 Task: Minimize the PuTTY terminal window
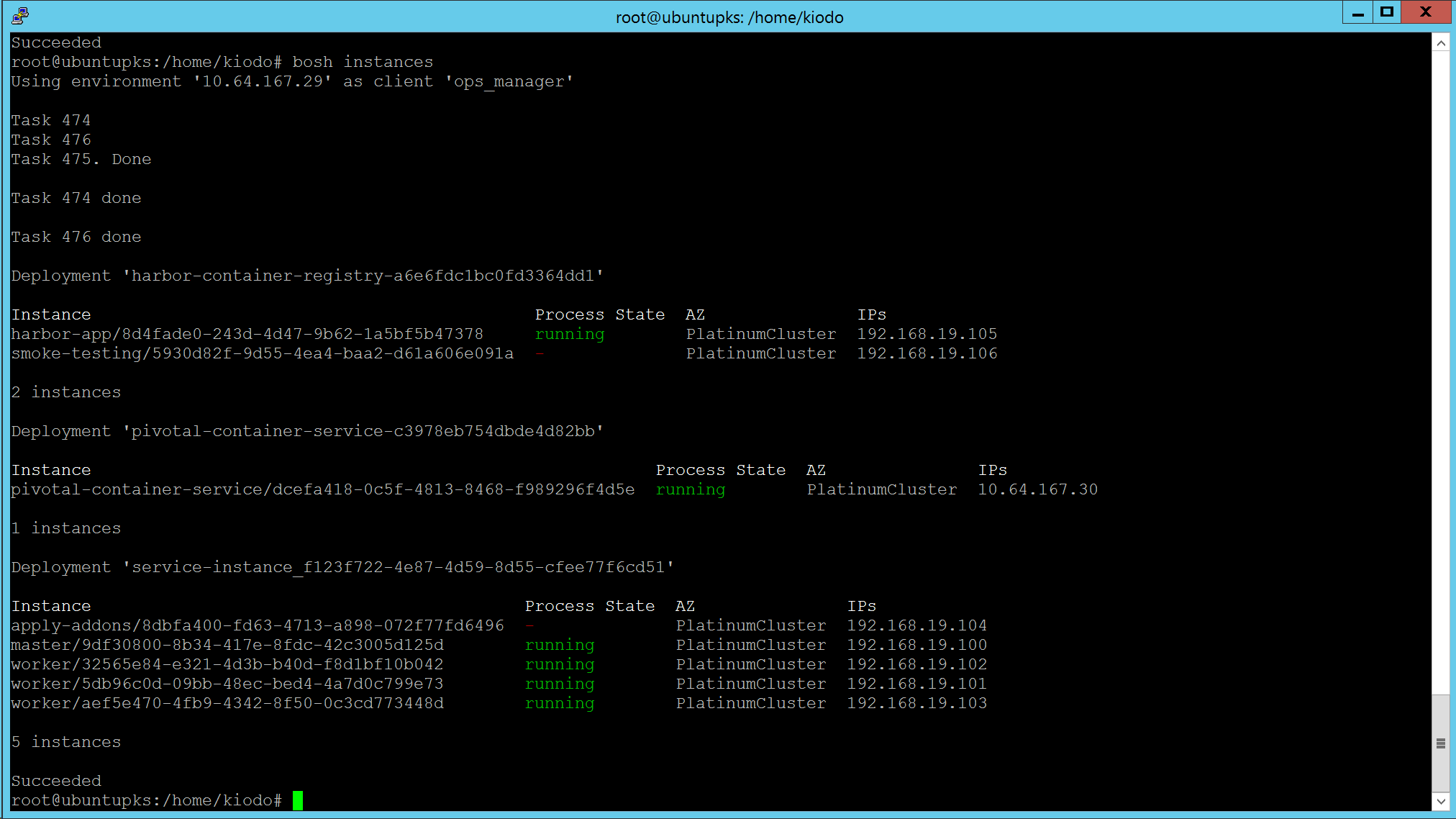pyautogui.click(x=1358, y=13)
